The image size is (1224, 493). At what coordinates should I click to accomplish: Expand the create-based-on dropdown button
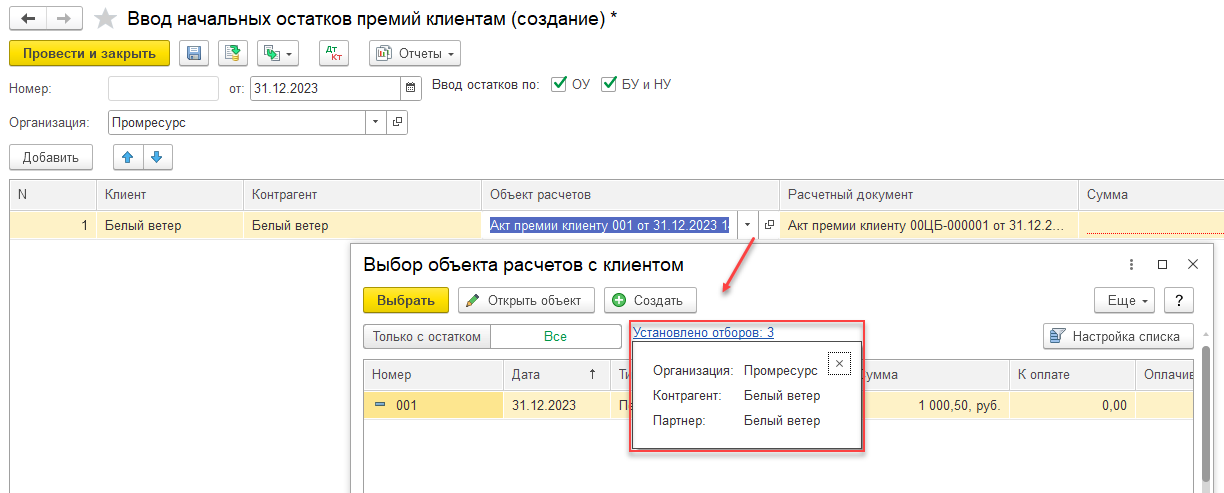pyautogui.click(x=278, y=53)
